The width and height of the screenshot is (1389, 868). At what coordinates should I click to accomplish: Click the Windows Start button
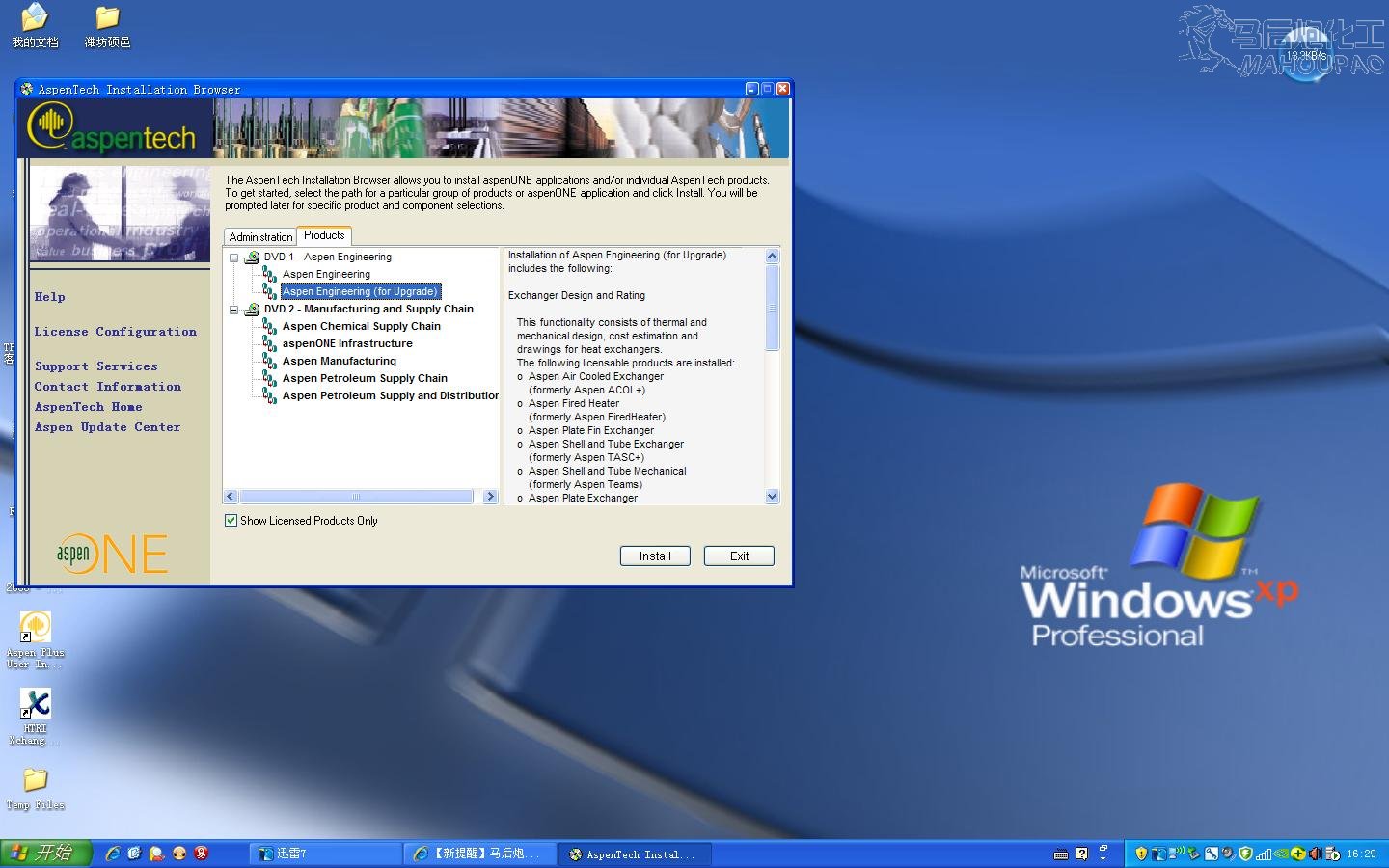(x=45, y=854)
